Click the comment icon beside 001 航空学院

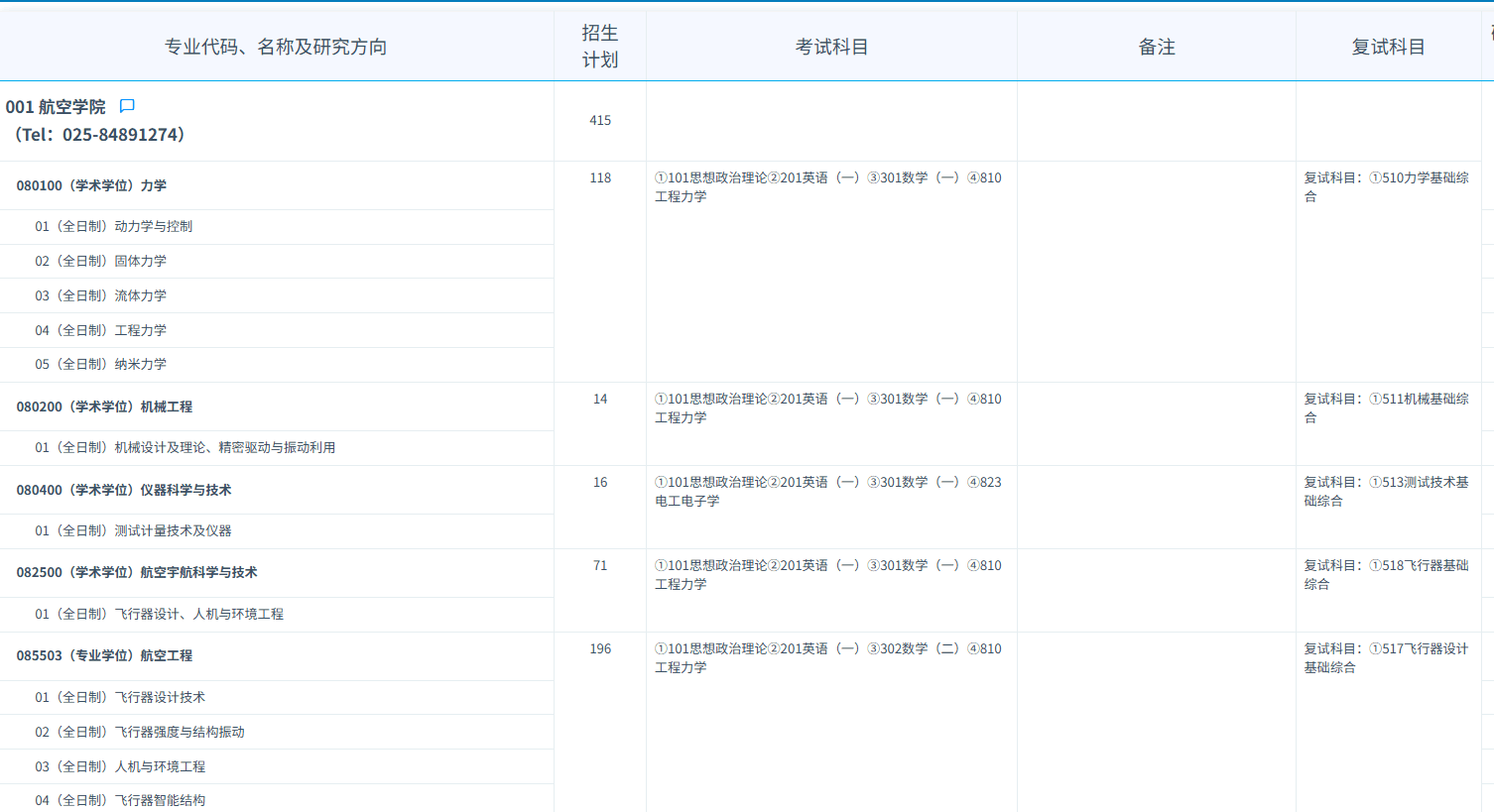click(x=127, y=106)
